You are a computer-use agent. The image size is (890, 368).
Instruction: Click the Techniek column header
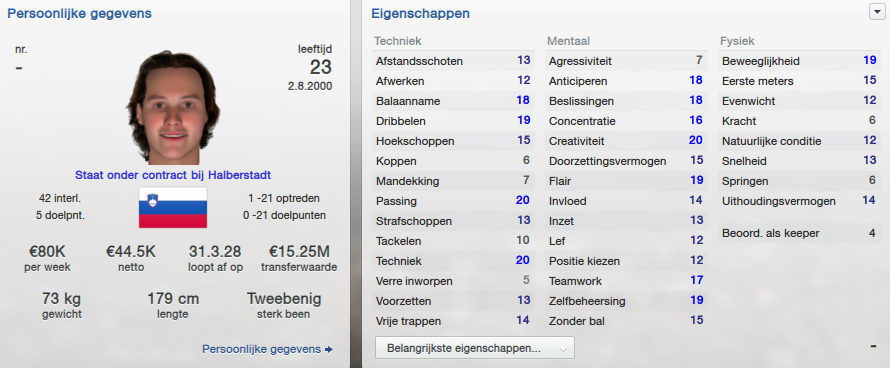(397, 41)
